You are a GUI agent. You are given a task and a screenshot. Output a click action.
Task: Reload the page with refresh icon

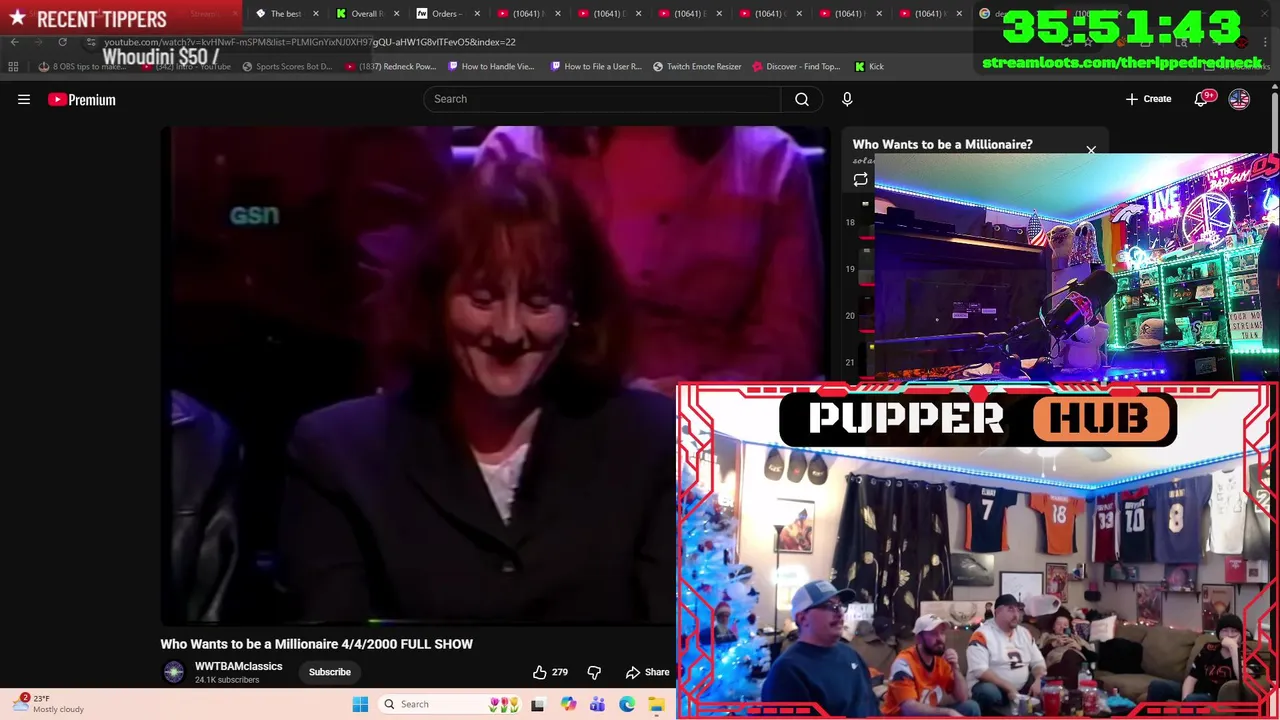click(x=62, y=42)
